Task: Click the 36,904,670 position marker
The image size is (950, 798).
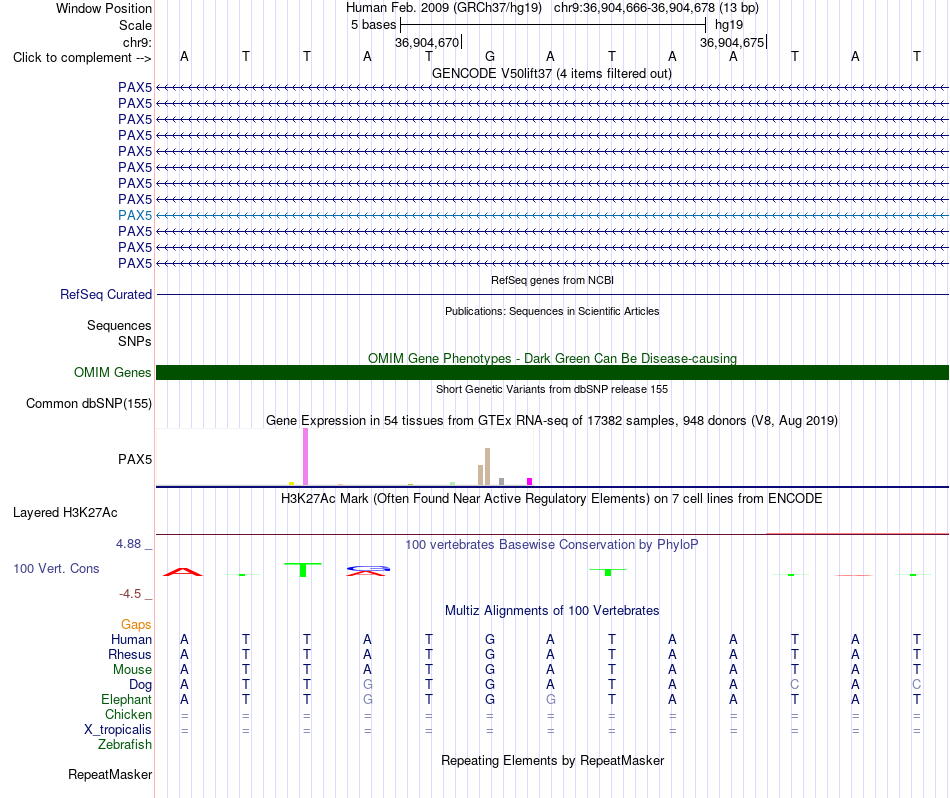Action: point(427,42)
